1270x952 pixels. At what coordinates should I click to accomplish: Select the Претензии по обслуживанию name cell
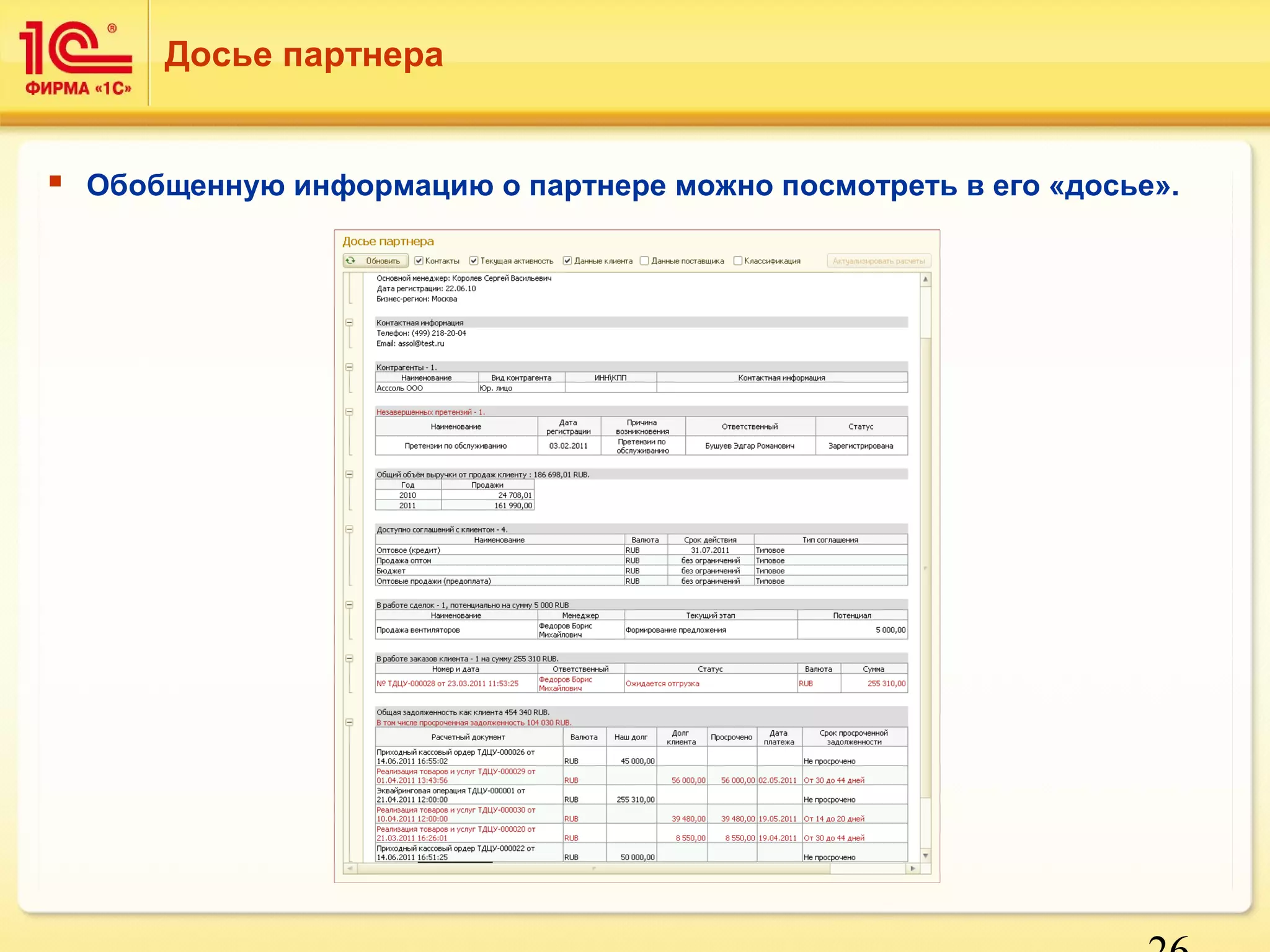pos(456,446)
